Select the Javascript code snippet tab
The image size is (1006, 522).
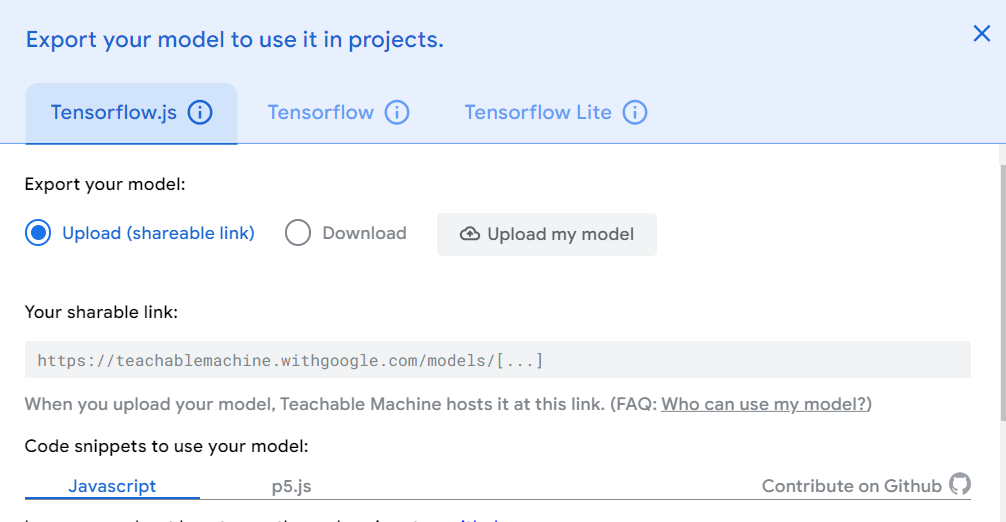[112, 486]
